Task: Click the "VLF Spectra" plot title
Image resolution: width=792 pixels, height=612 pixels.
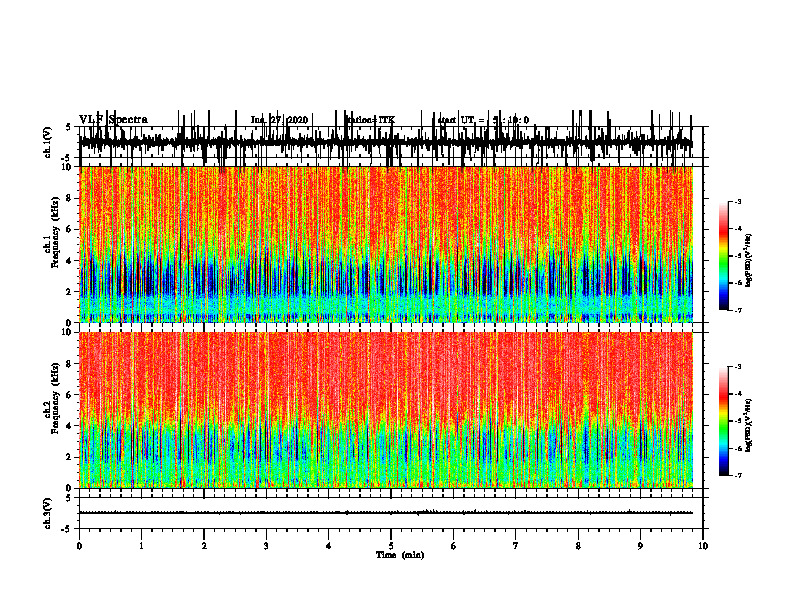Action: pyautogui.click(x=113, y=120)
